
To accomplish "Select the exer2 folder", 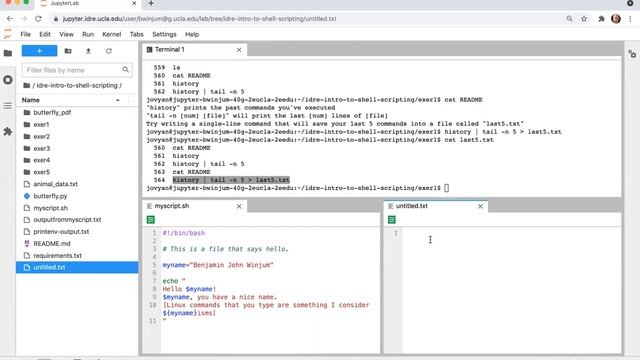I will (77, 136).
